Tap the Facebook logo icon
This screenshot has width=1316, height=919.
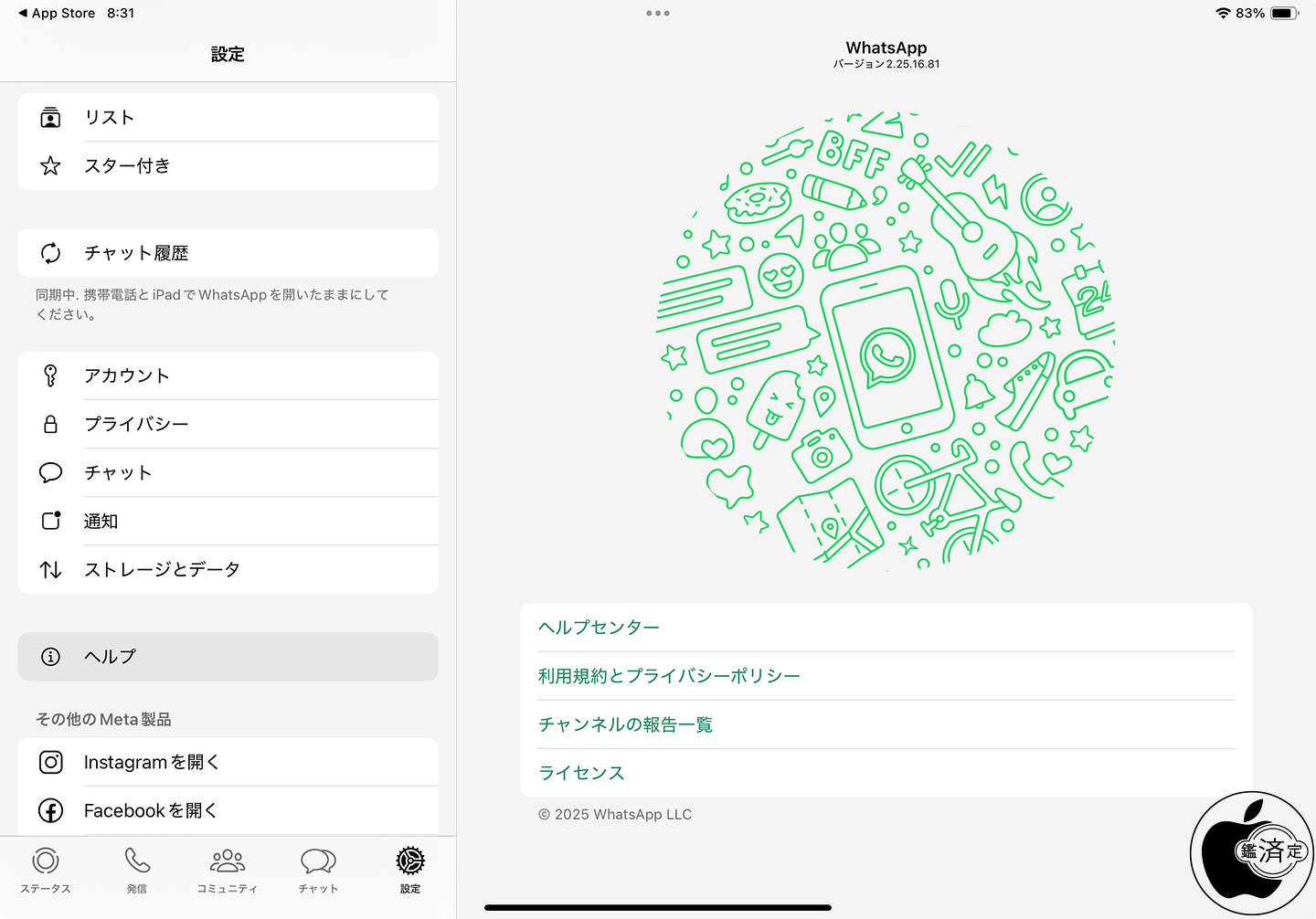(50, 810)
